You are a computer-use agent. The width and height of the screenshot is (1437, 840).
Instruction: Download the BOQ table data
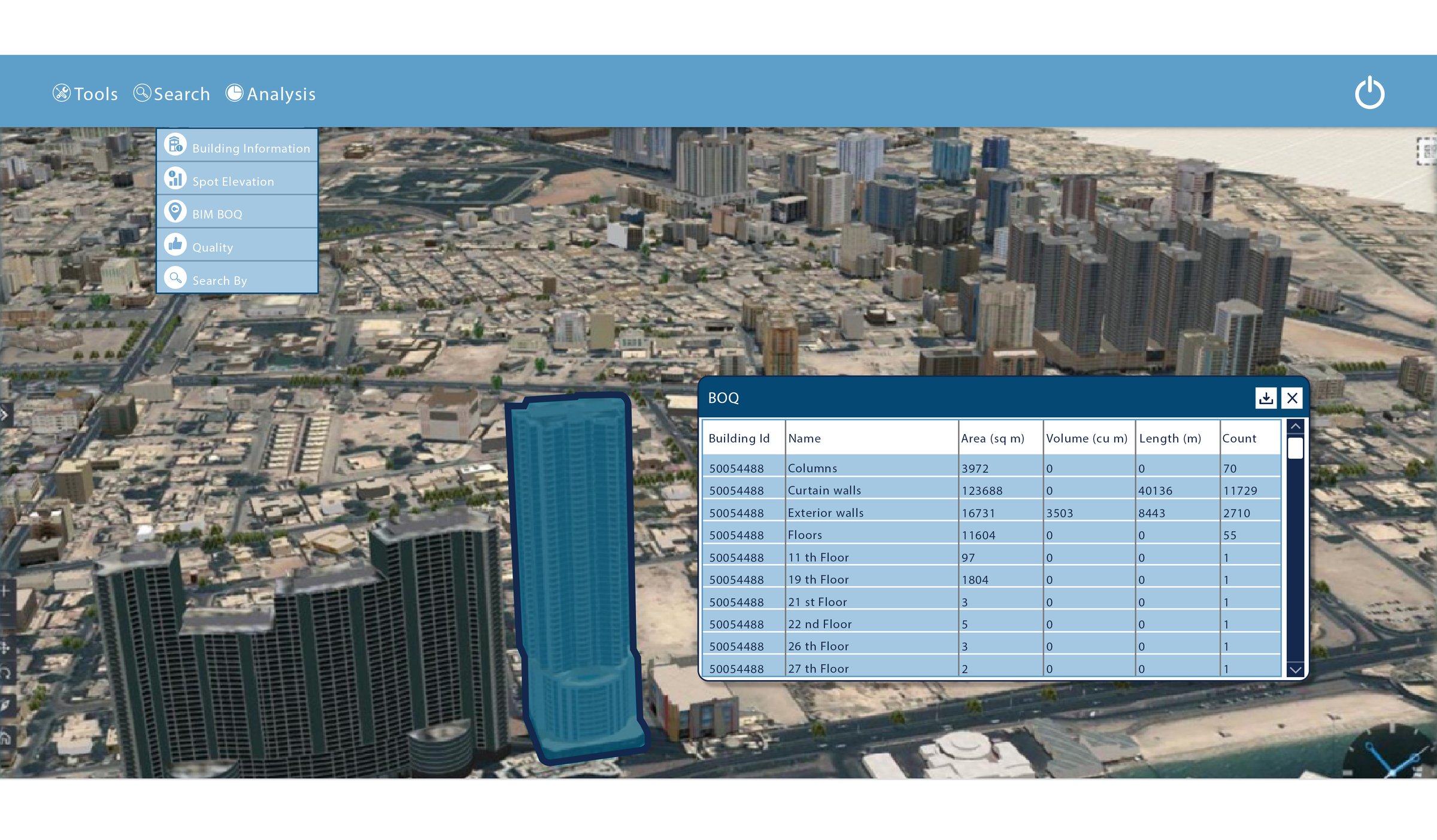pos(1267,398)
